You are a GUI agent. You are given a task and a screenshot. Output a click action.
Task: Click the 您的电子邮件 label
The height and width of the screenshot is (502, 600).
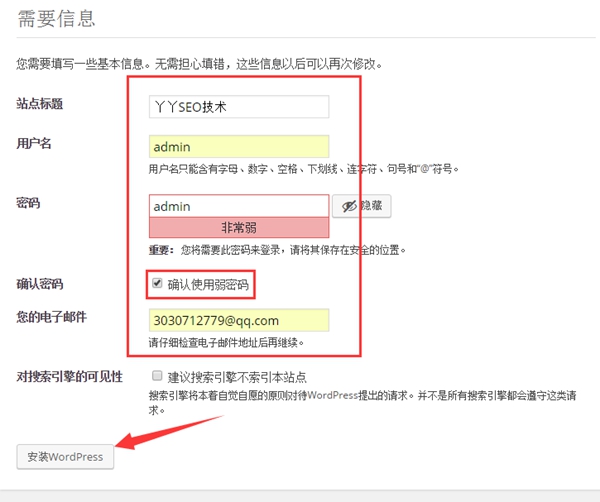pyautogui.click(x=51, y=317)
